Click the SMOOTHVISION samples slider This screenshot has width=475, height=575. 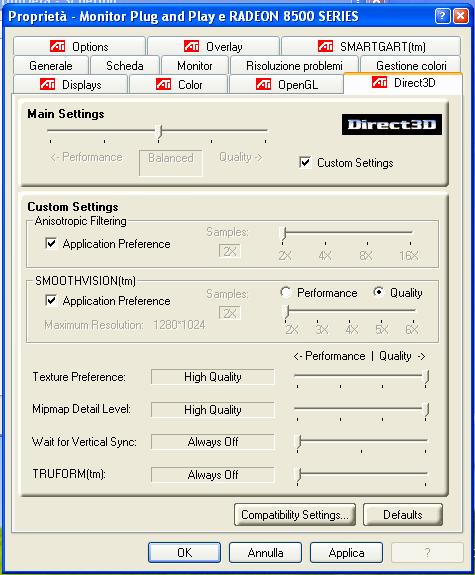tap(350, 311)
